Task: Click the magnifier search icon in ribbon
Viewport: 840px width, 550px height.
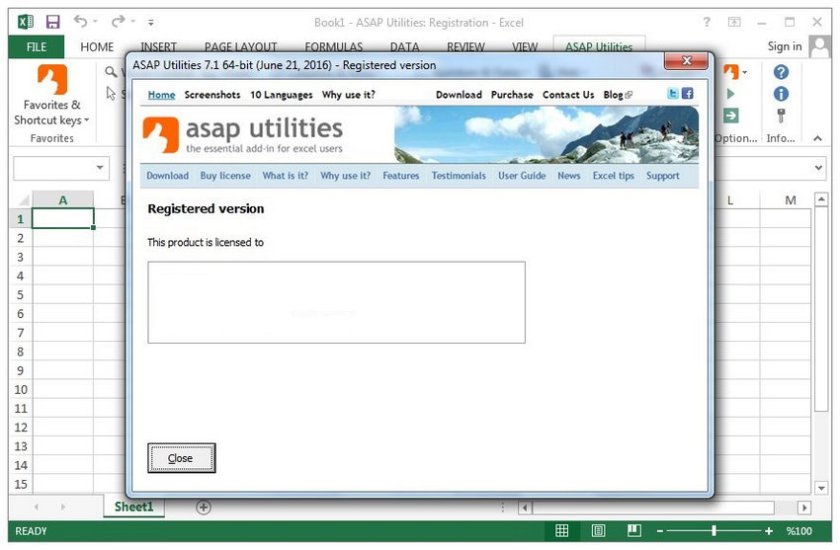Action: (x=111, y=72)
